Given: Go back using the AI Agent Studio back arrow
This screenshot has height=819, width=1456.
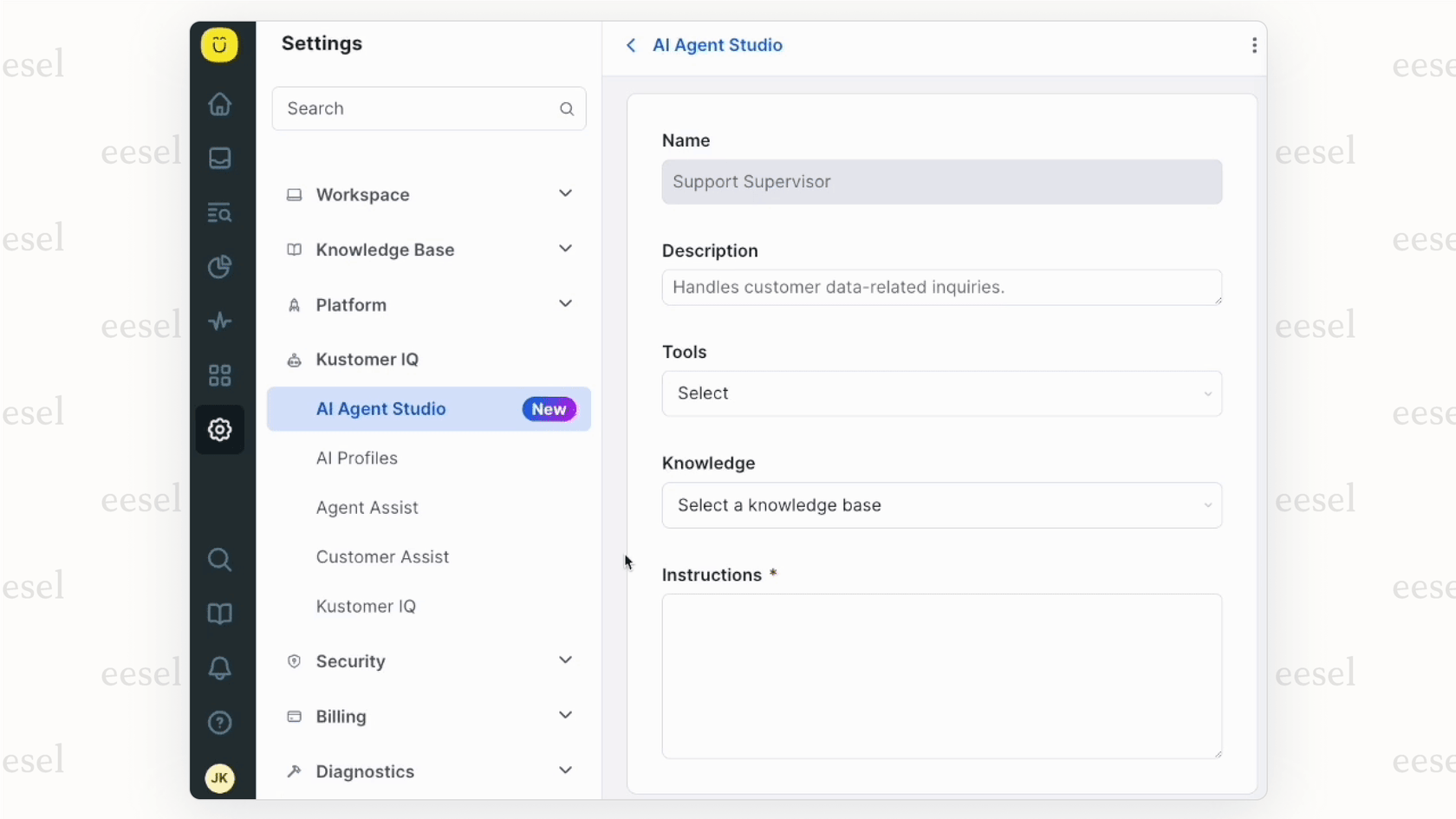Looking at the screenshot, I should click(x=630, y=45).
